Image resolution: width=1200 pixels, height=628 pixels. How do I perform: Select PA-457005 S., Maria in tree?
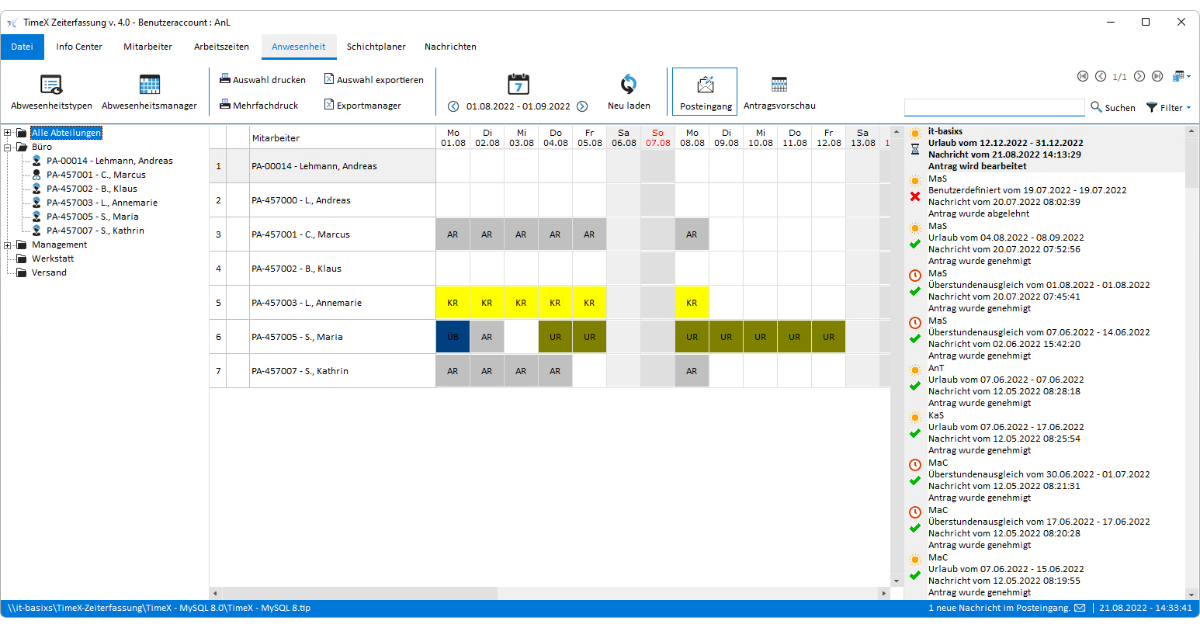(92, 216)
